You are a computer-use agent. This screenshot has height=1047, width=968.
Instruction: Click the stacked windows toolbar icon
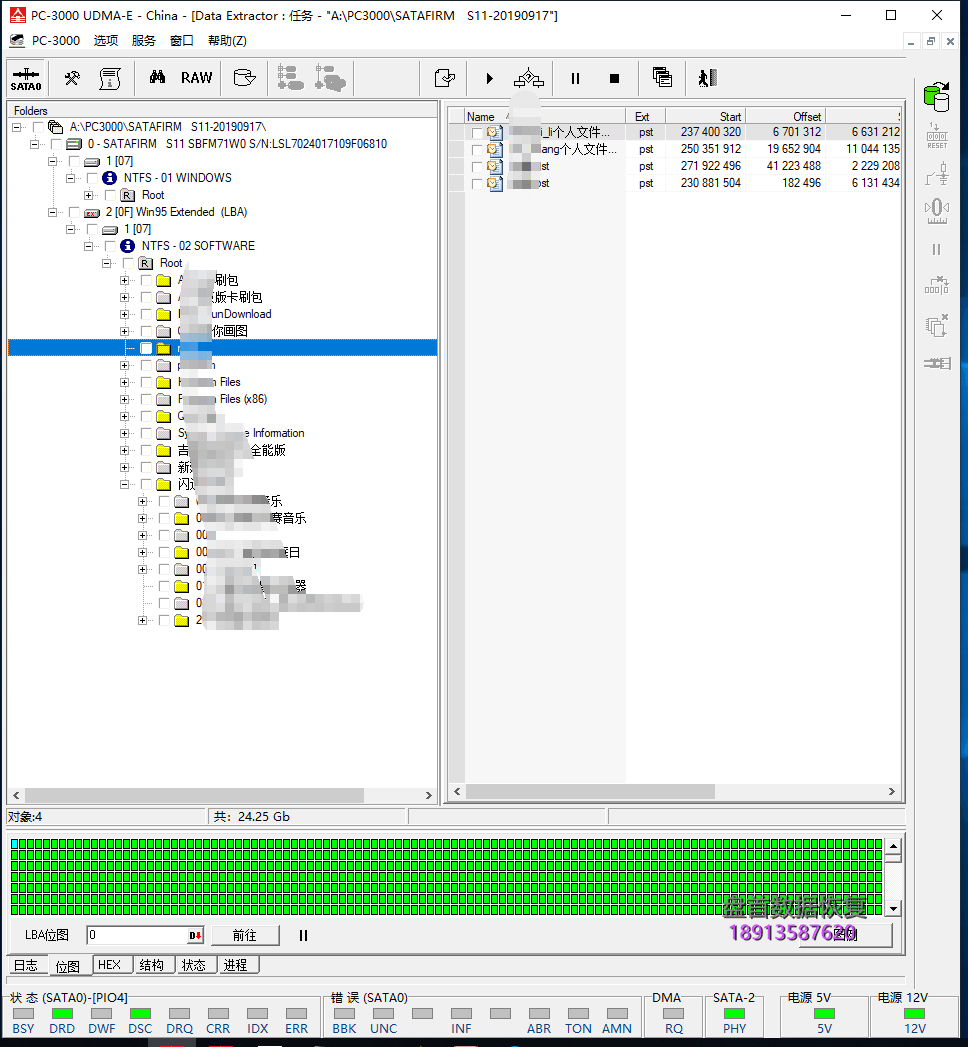click(662, 78)
